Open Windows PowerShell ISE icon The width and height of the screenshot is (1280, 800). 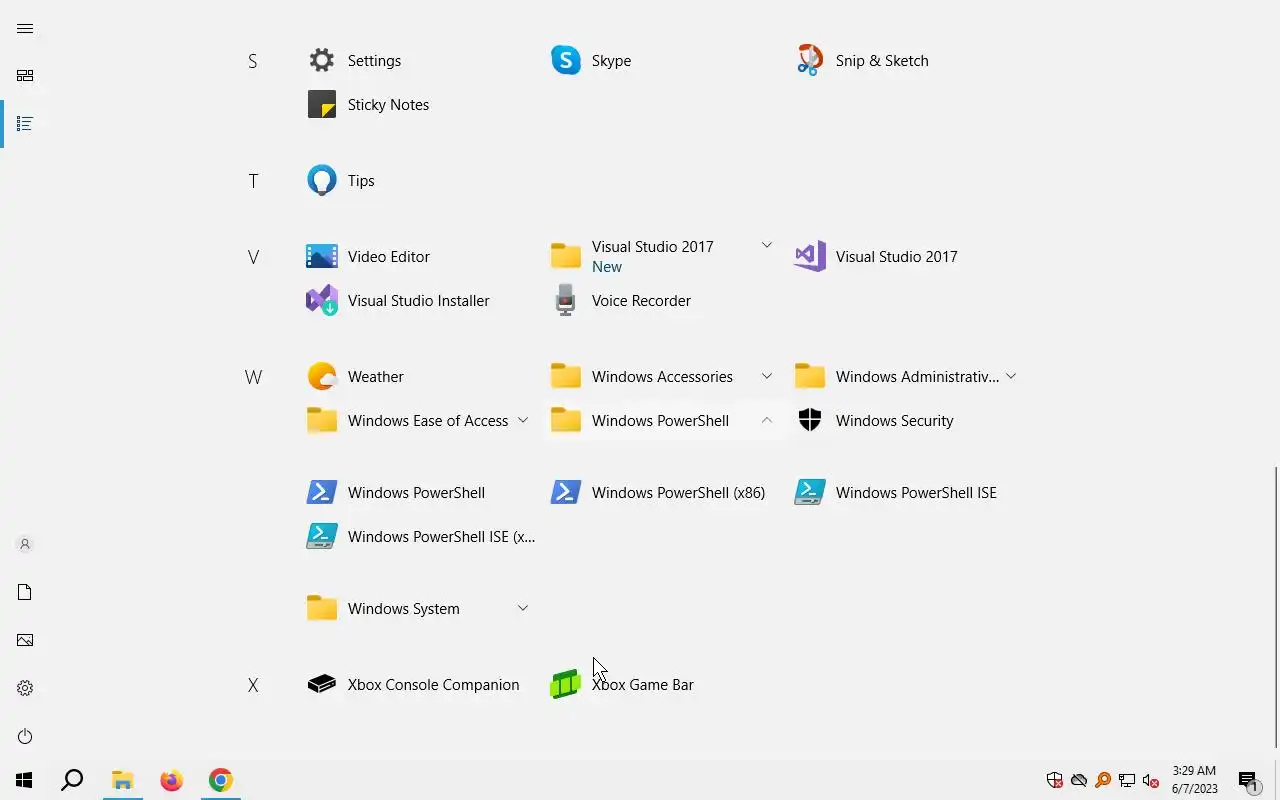(x=810, y=492)
